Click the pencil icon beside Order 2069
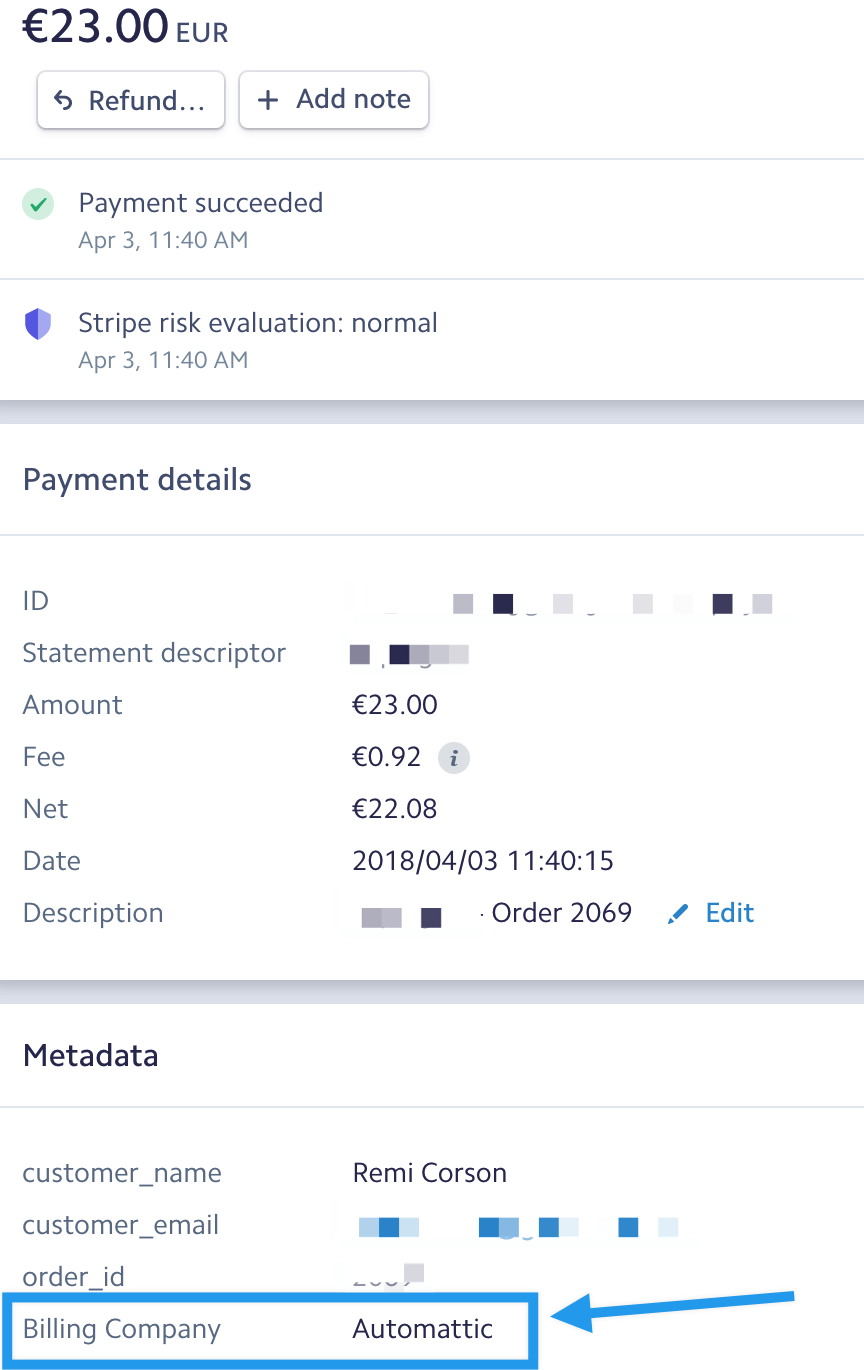Image resolution: width=864 pixels, height=1370 pixels. (x=678, y=914)
